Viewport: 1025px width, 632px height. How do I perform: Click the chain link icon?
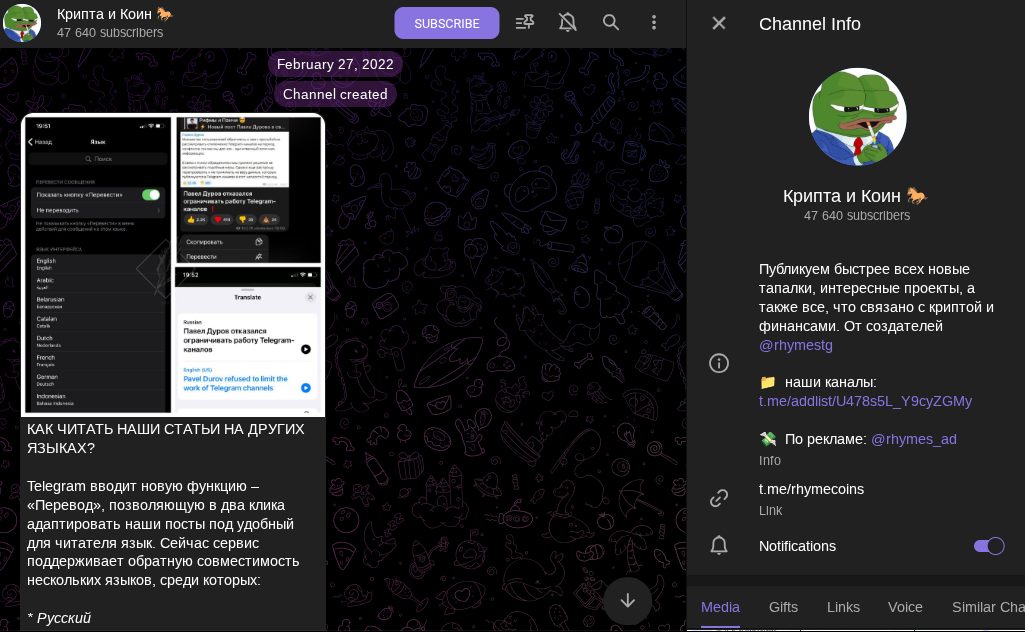click(718, 498)
